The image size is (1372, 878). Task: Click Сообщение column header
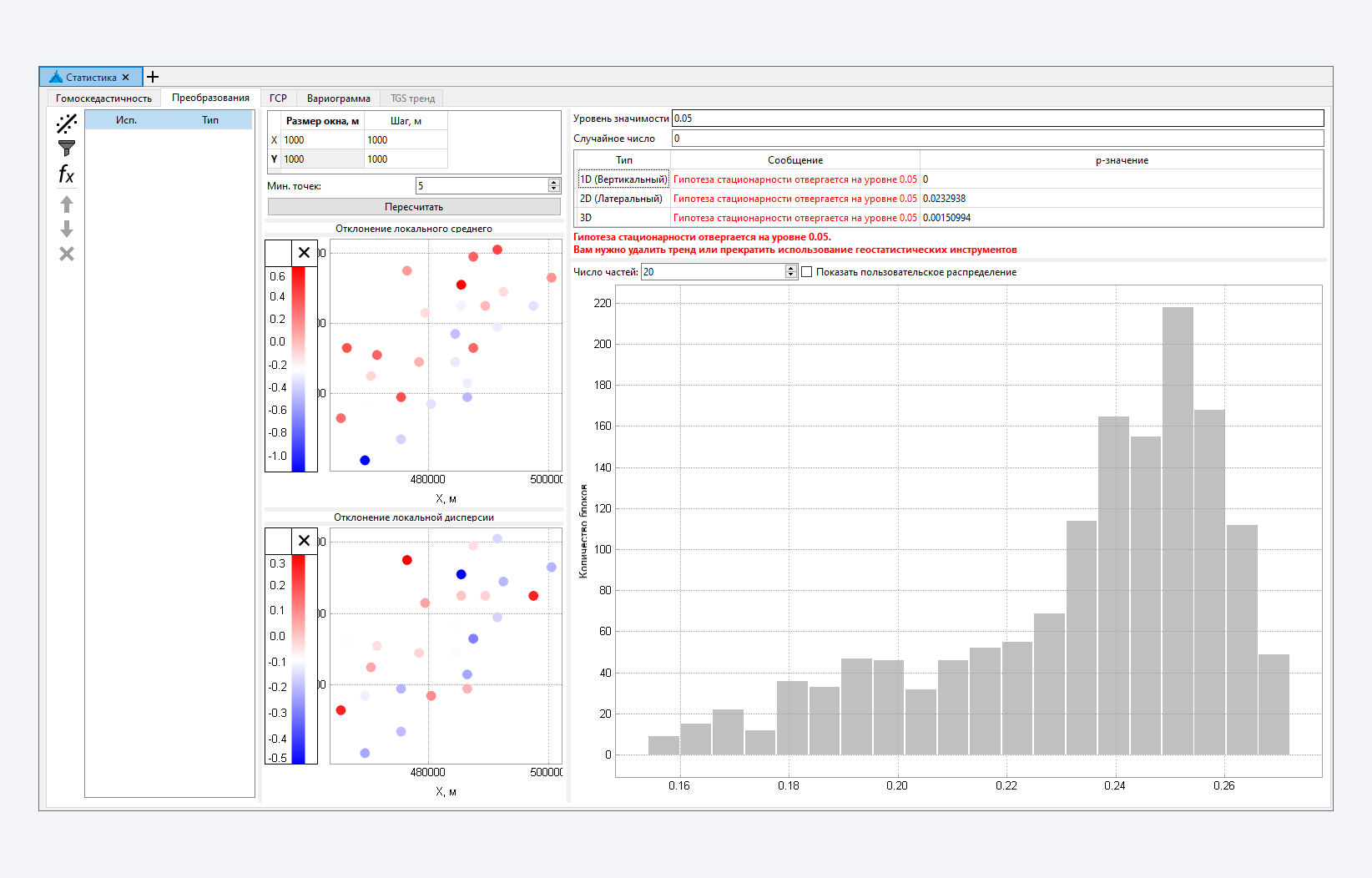pos(795,160)
